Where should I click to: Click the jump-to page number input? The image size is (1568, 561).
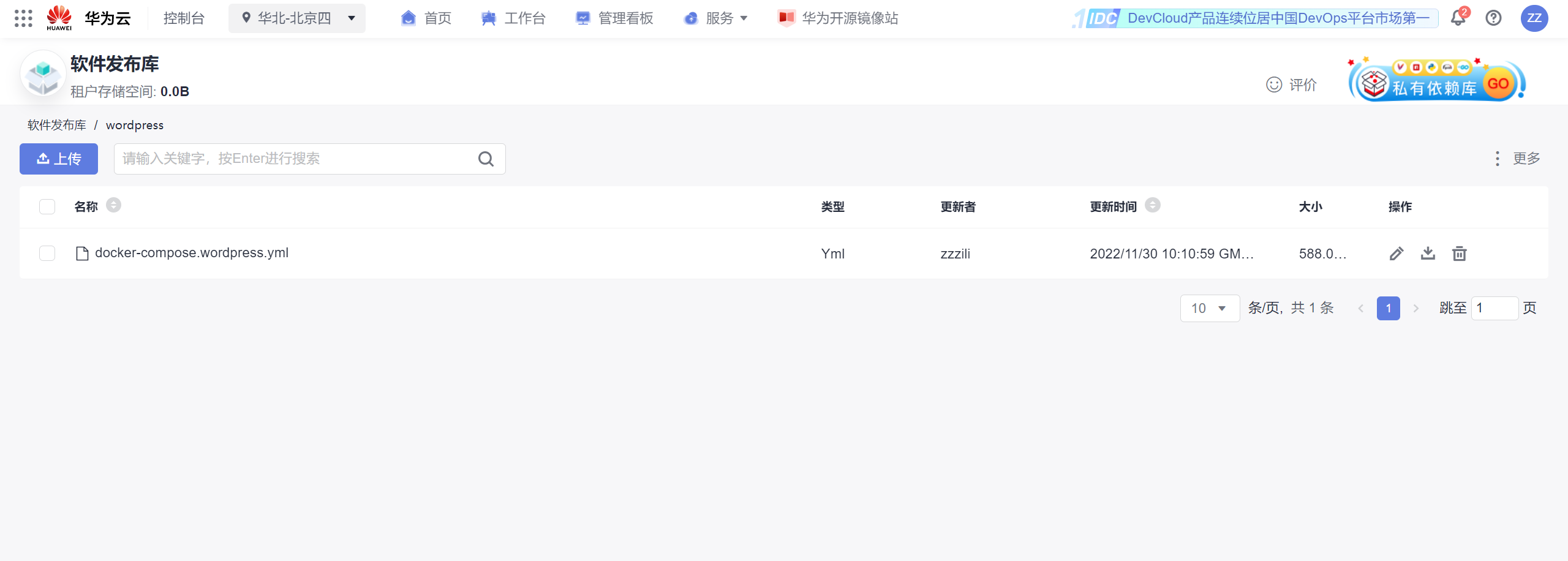click(1495, 308)
